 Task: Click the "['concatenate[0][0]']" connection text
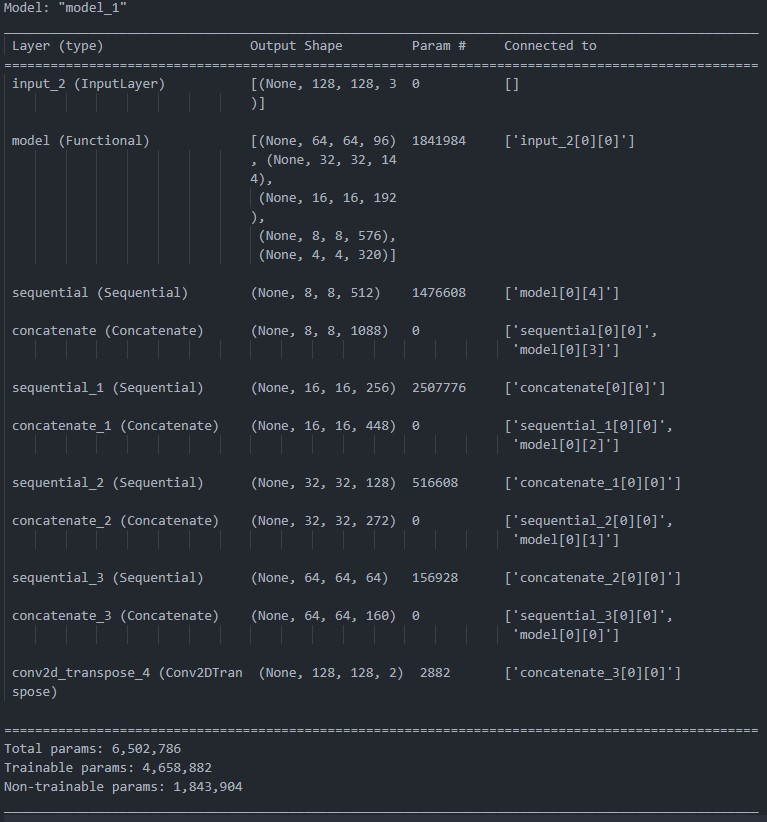(585, 388)
